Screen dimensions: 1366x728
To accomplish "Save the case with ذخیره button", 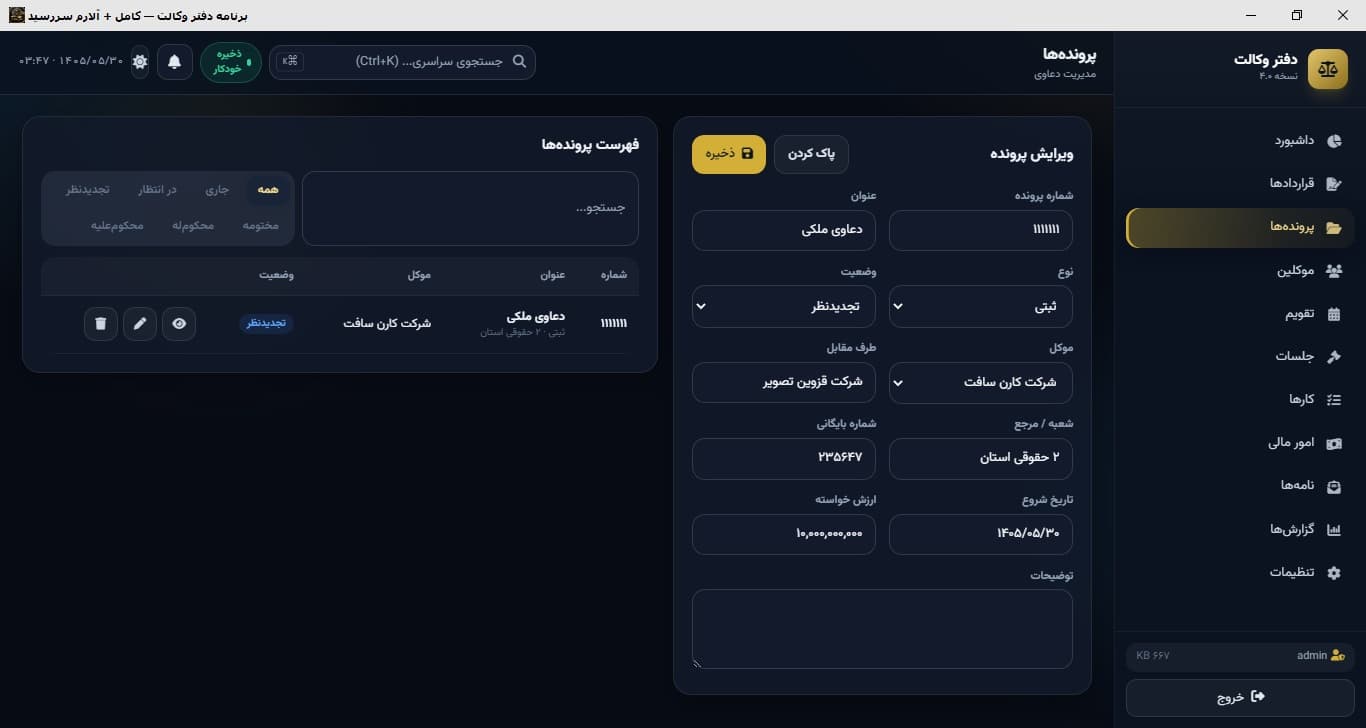I will click(729, 154).
